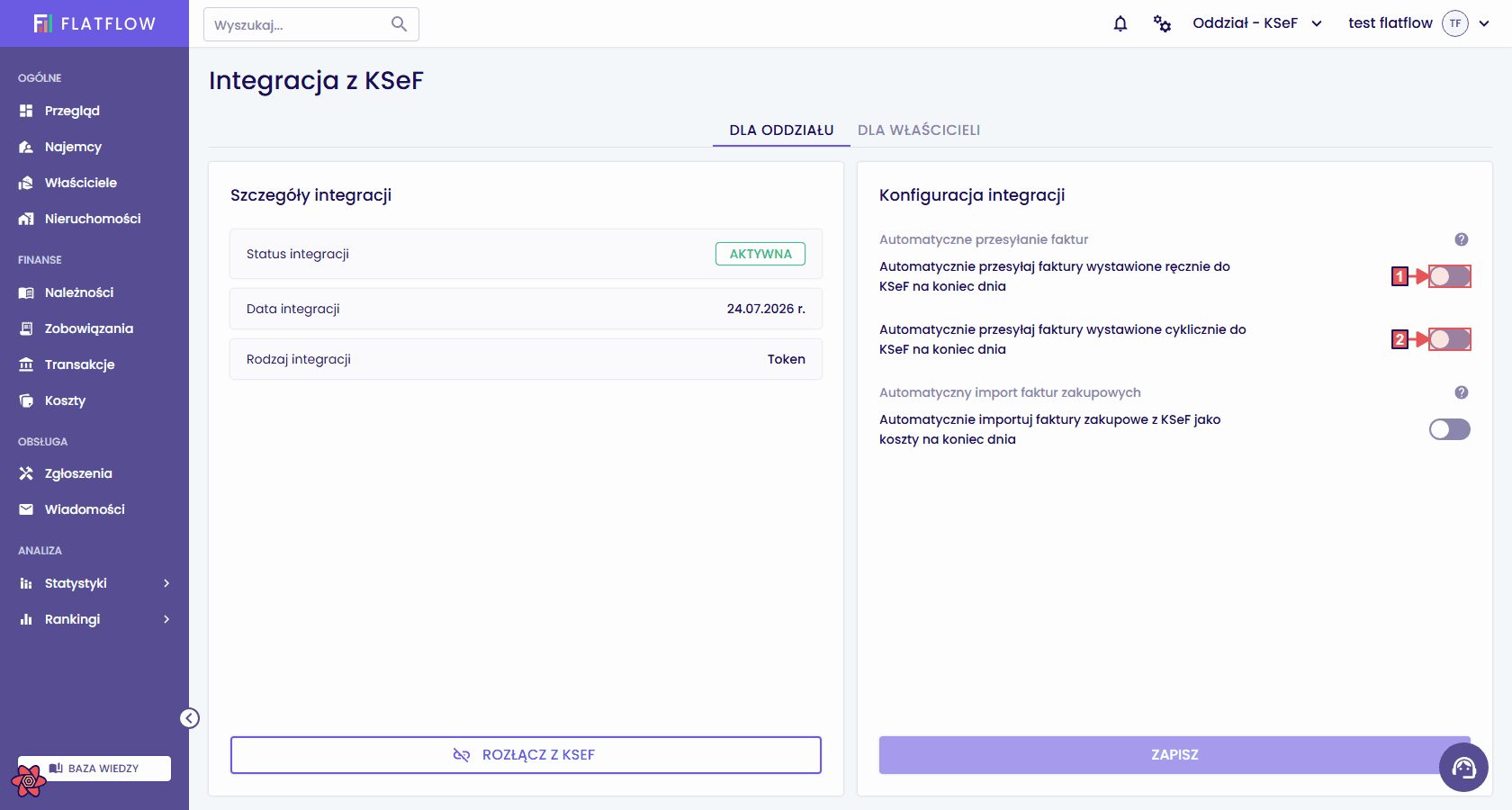Toggle automatic import of purchase invoices
Image resolution: width=1512 pixels, height=810 pixels.
[x=1449, y=429]
